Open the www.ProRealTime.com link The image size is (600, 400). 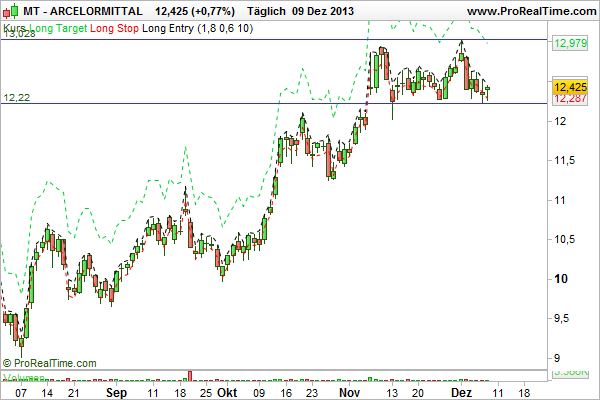tap(532, 11)
